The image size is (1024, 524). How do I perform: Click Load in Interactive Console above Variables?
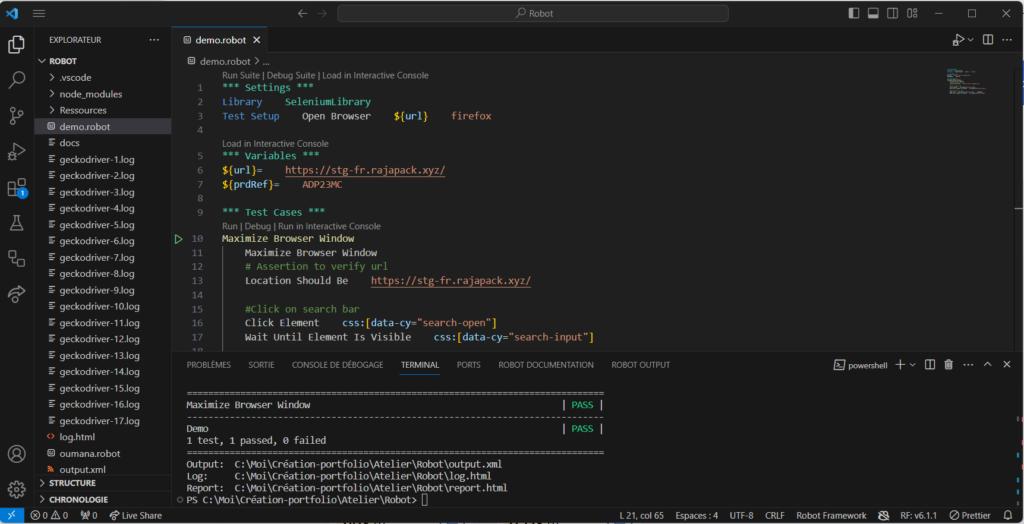point(275,144)
